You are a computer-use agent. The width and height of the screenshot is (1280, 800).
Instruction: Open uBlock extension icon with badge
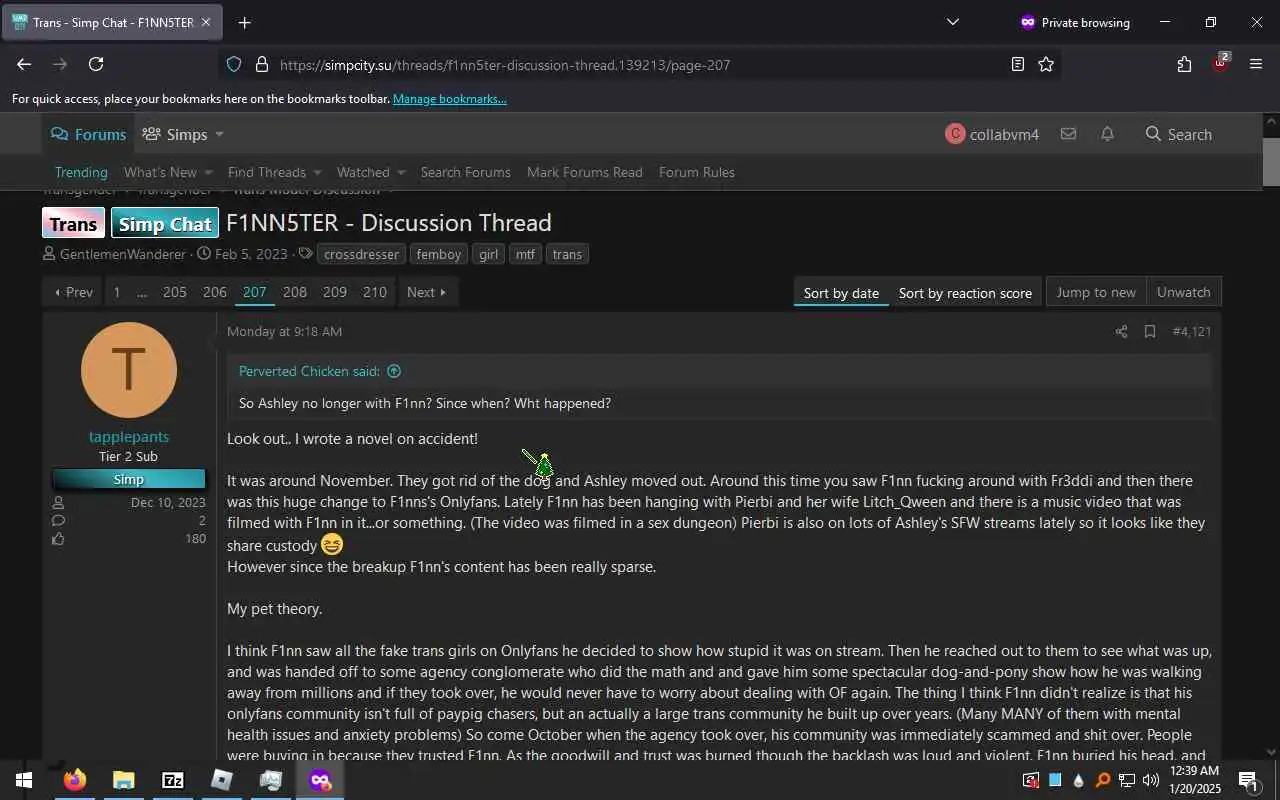(x=1220, y=62)
